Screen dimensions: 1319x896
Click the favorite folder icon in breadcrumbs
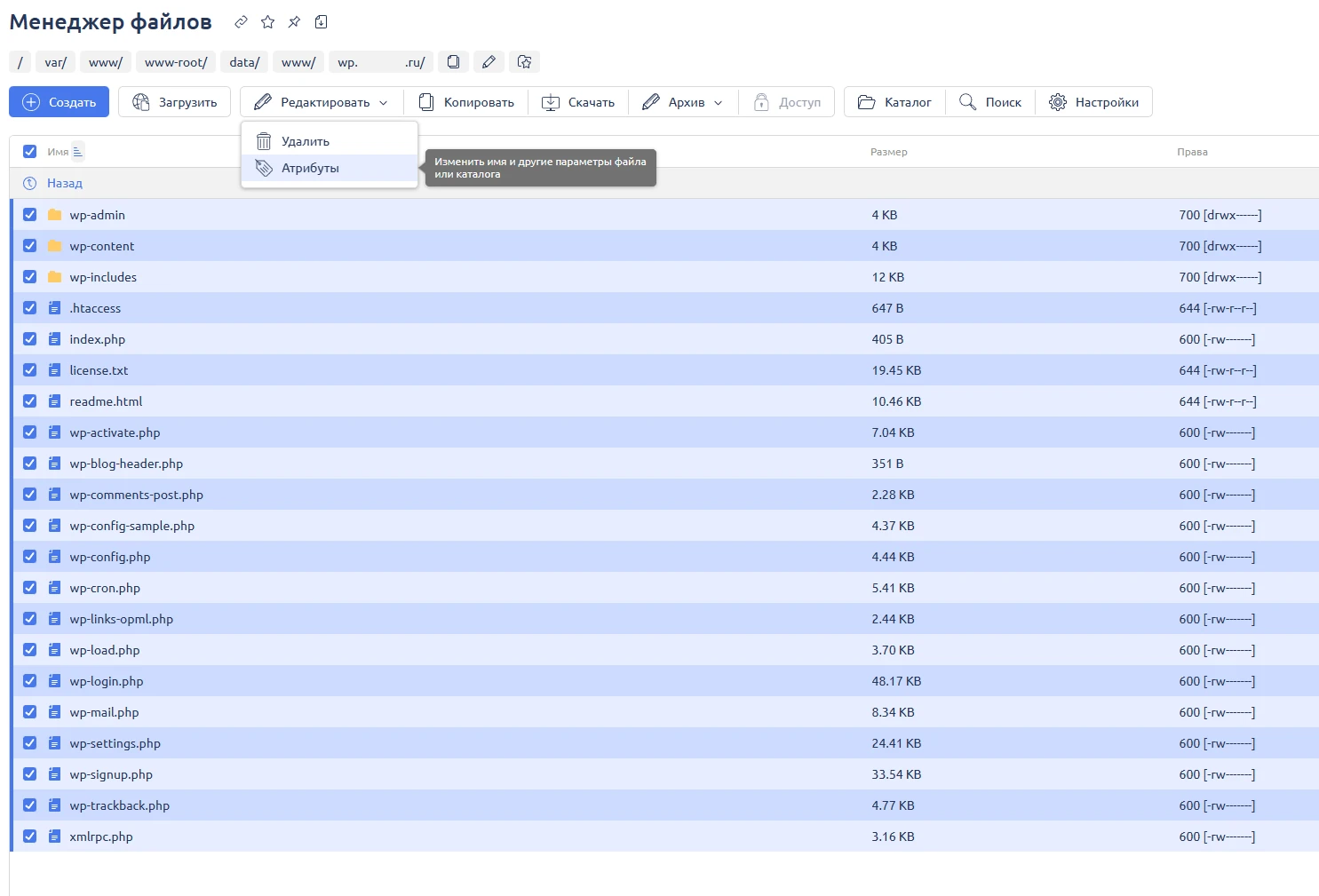(x=524, y=62)
